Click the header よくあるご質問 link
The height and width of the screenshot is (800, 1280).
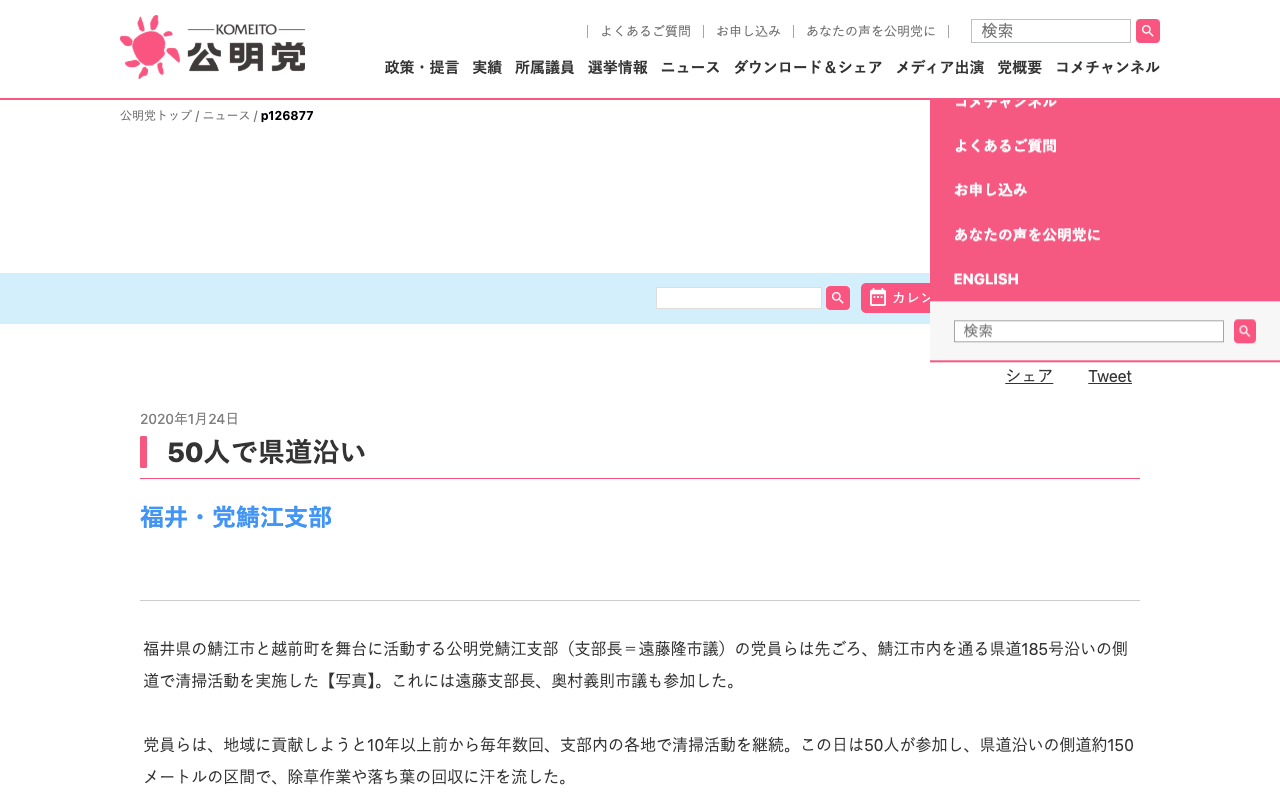pos(645,31)
